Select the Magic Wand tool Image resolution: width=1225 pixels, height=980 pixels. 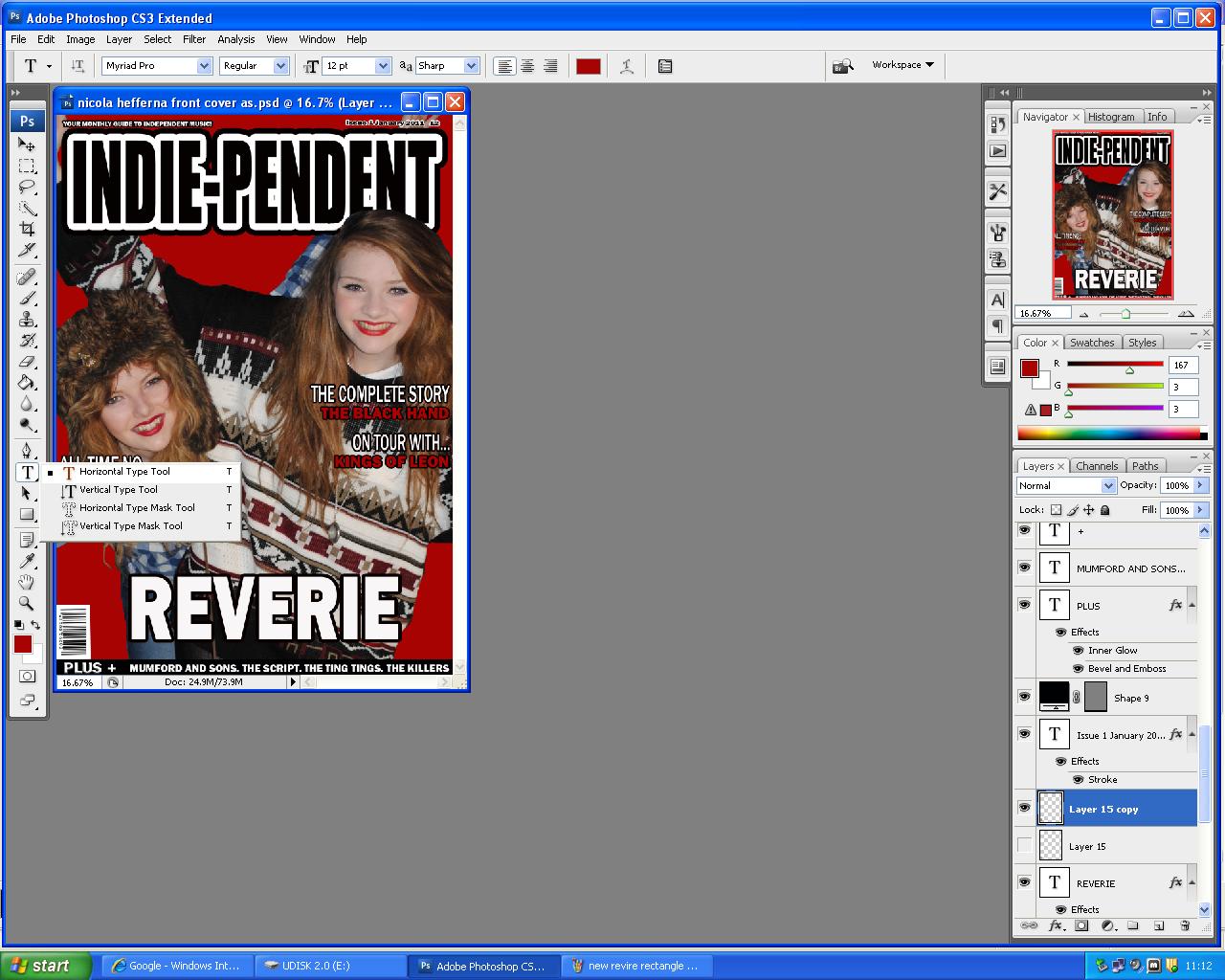tap(27, 209)
